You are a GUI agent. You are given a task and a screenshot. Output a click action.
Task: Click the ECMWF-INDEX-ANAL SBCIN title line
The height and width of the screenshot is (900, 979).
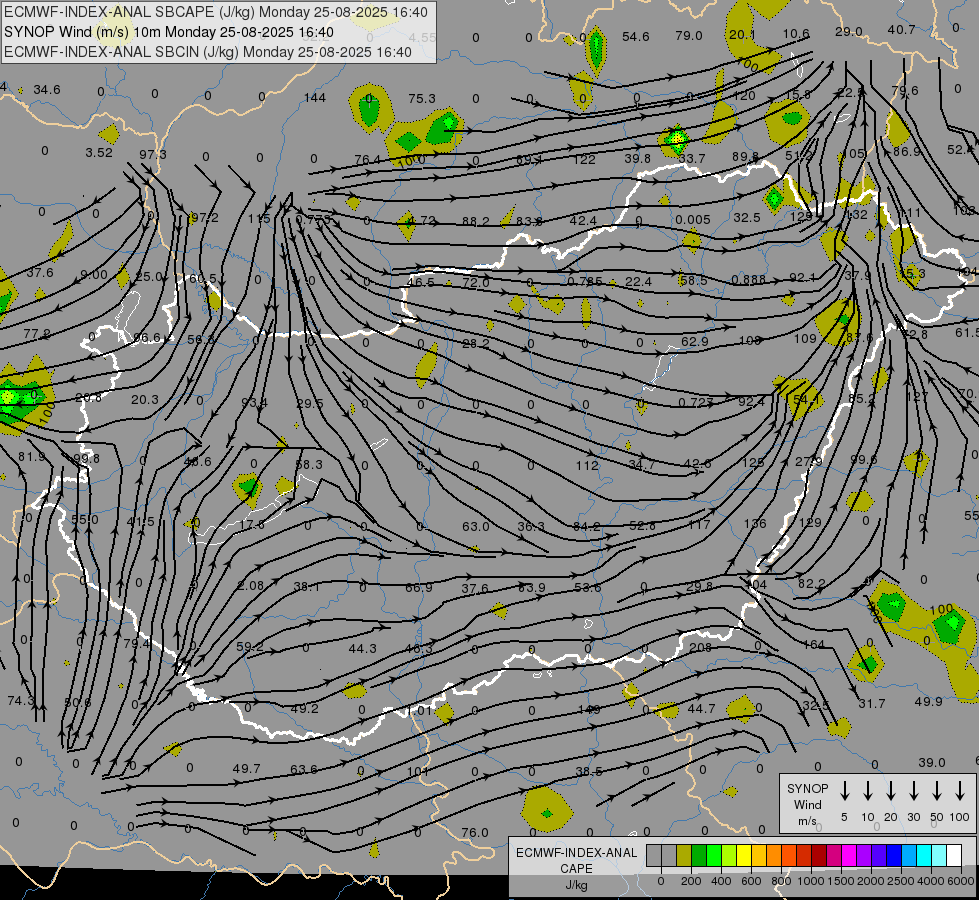208,52
